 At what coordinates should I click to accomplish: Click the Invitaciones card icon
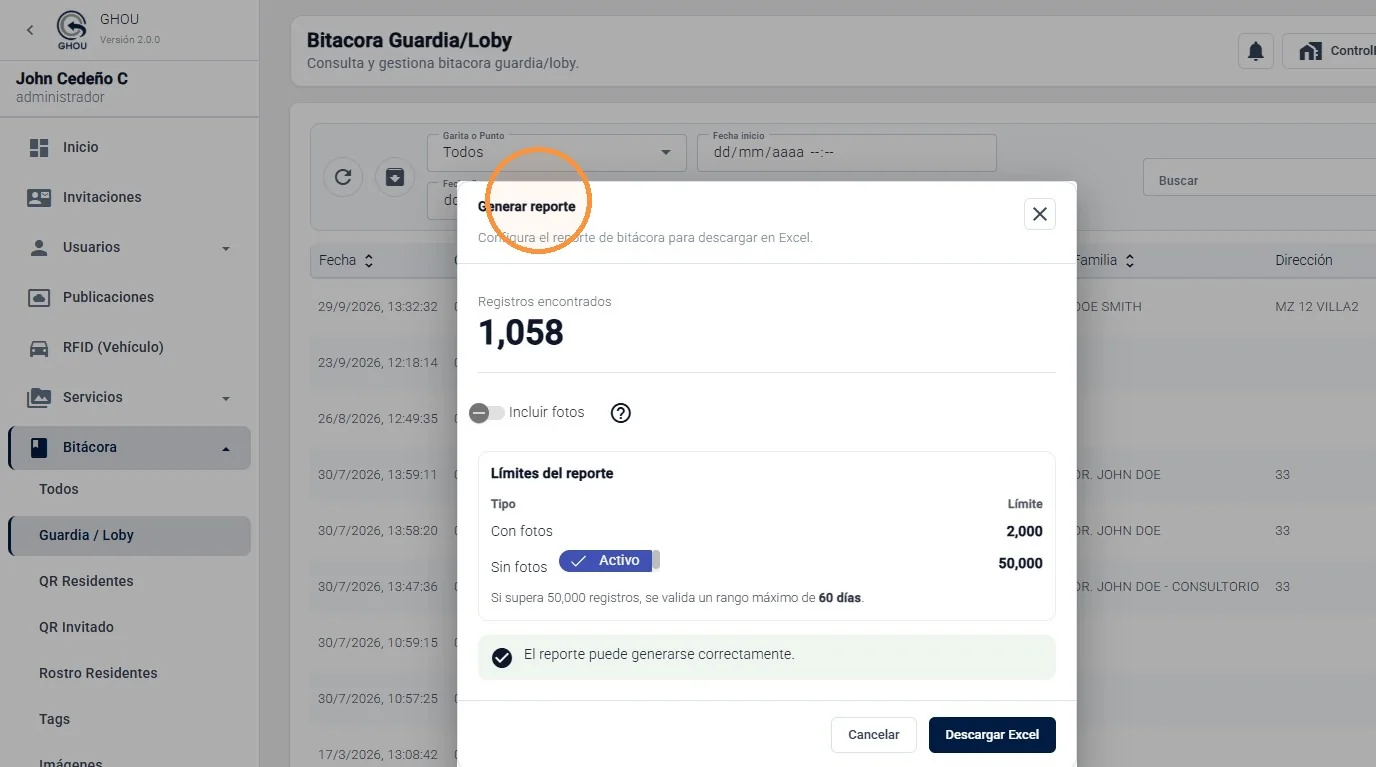(39, 197)
